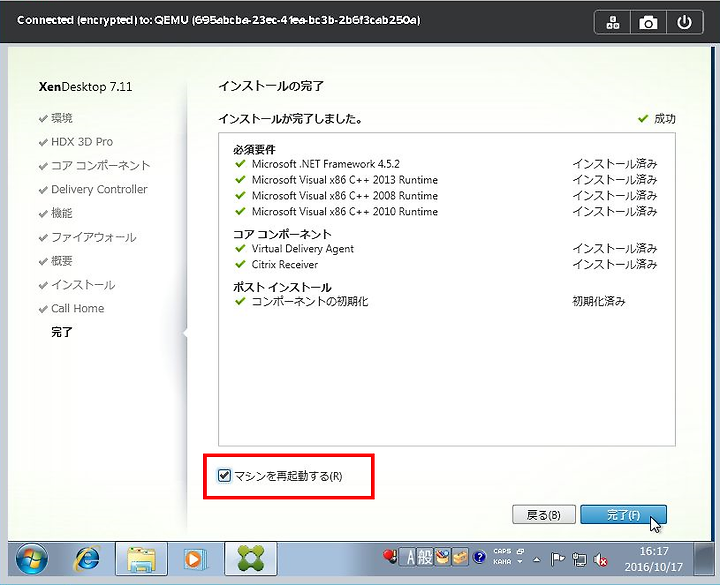
Task: Click the Virtual Delivery Agent entry
Action: [303, 249]
